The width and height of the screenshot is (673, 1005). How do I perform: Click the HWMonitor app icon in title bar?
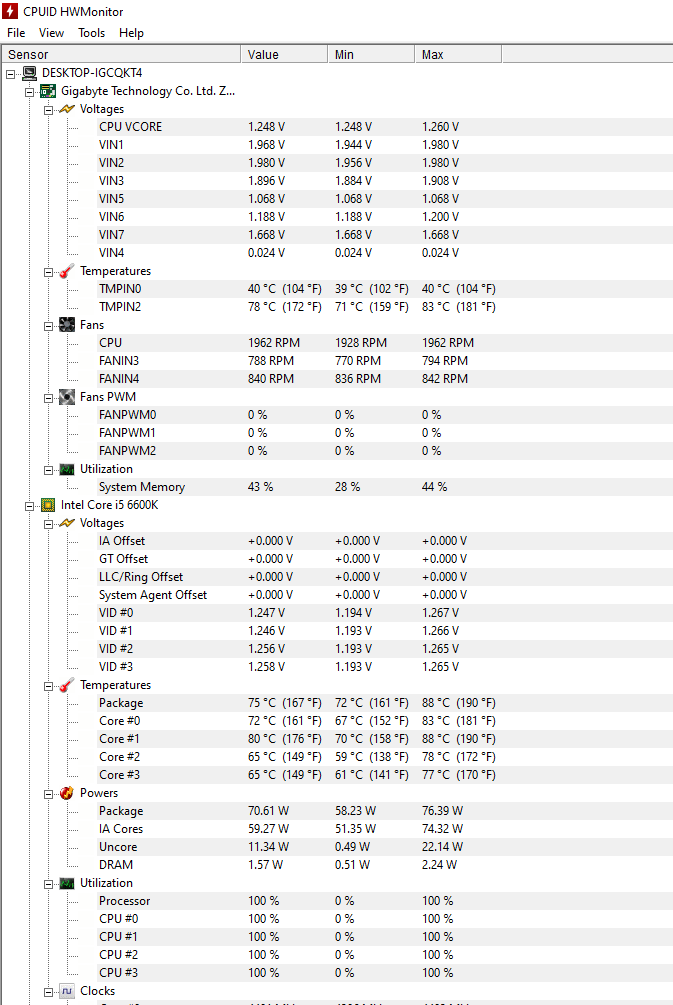click(x=12, y=11)
